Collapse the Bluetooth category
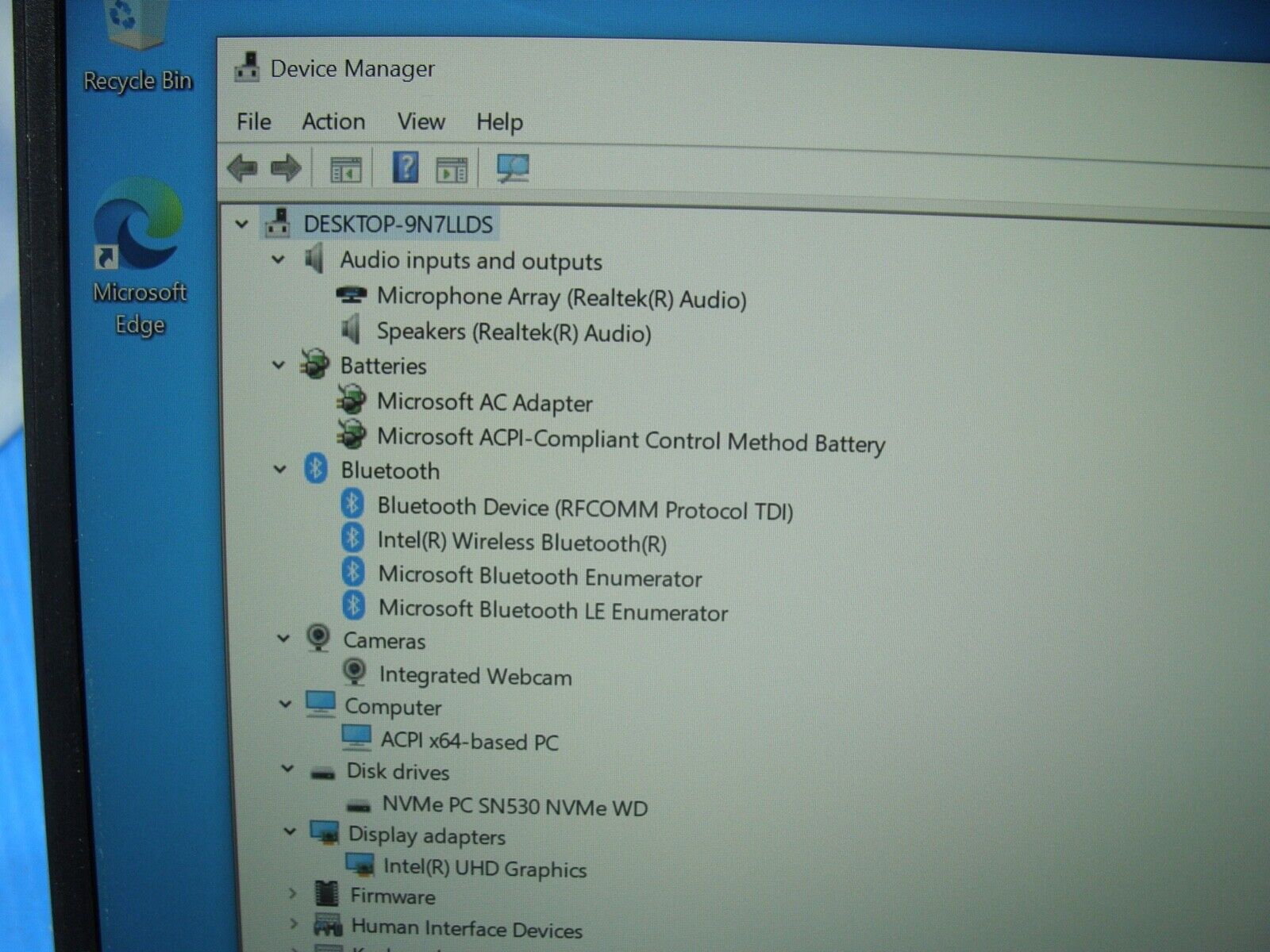This screenshot has height=952, width=1270. click(280, 470)
